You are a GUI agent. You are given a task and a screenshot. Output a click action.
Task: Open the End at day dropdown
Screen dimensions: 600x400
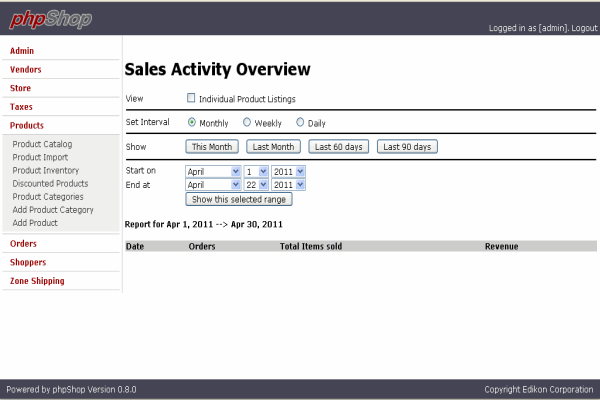[256, 185]
